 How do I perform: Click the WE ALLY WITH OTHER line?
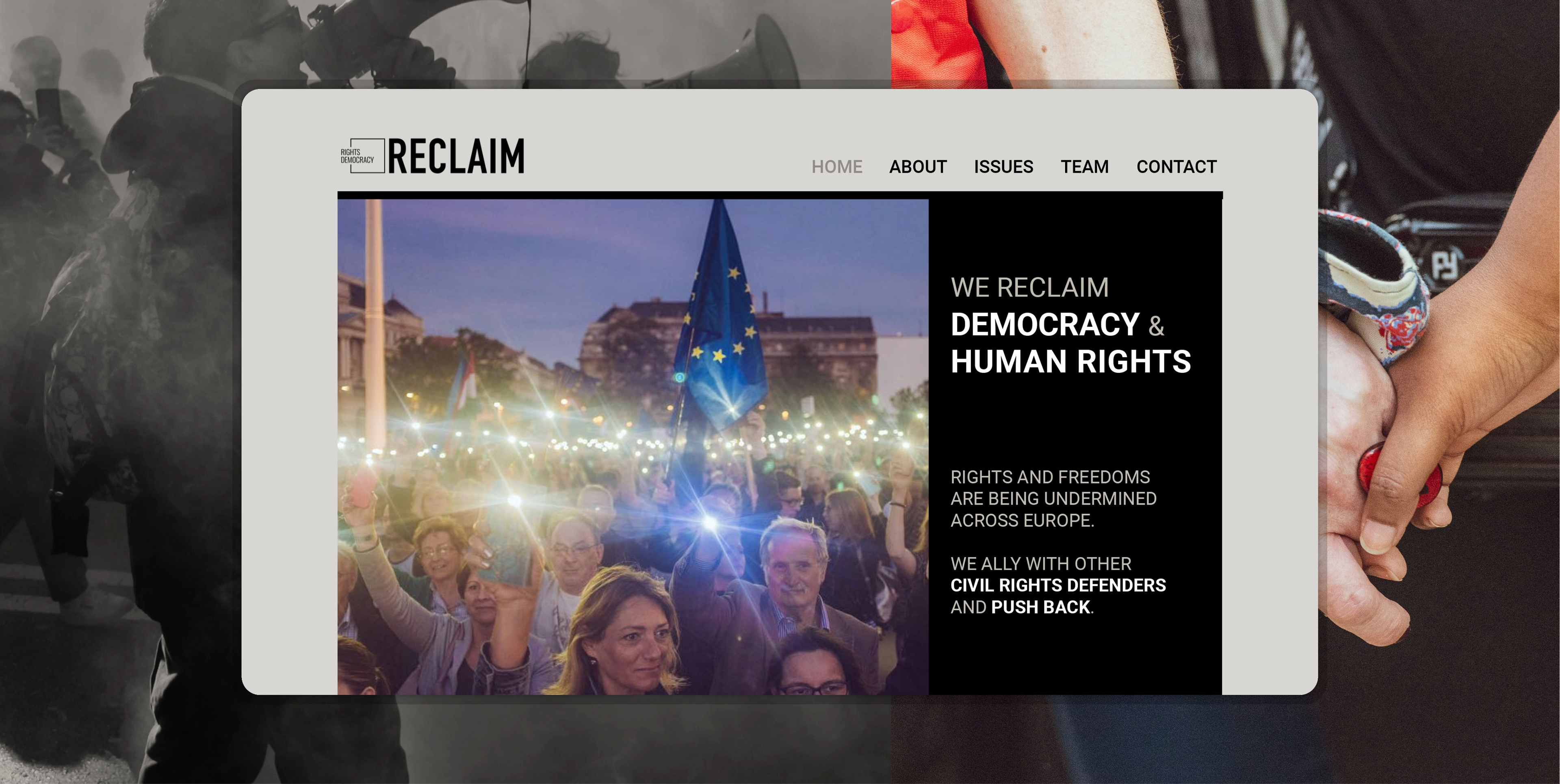(1040, 564)
